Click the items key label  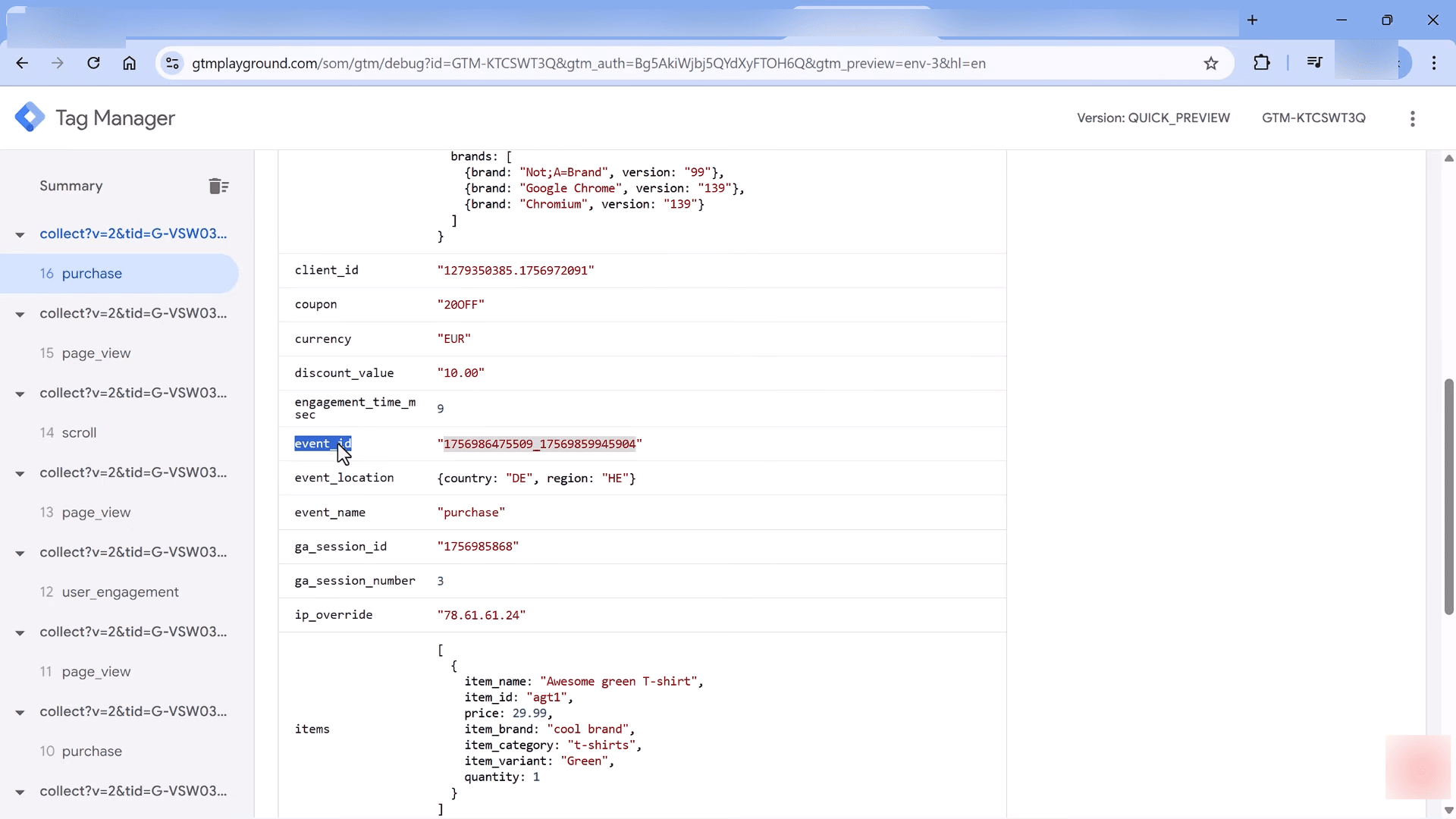pos(312,729)
